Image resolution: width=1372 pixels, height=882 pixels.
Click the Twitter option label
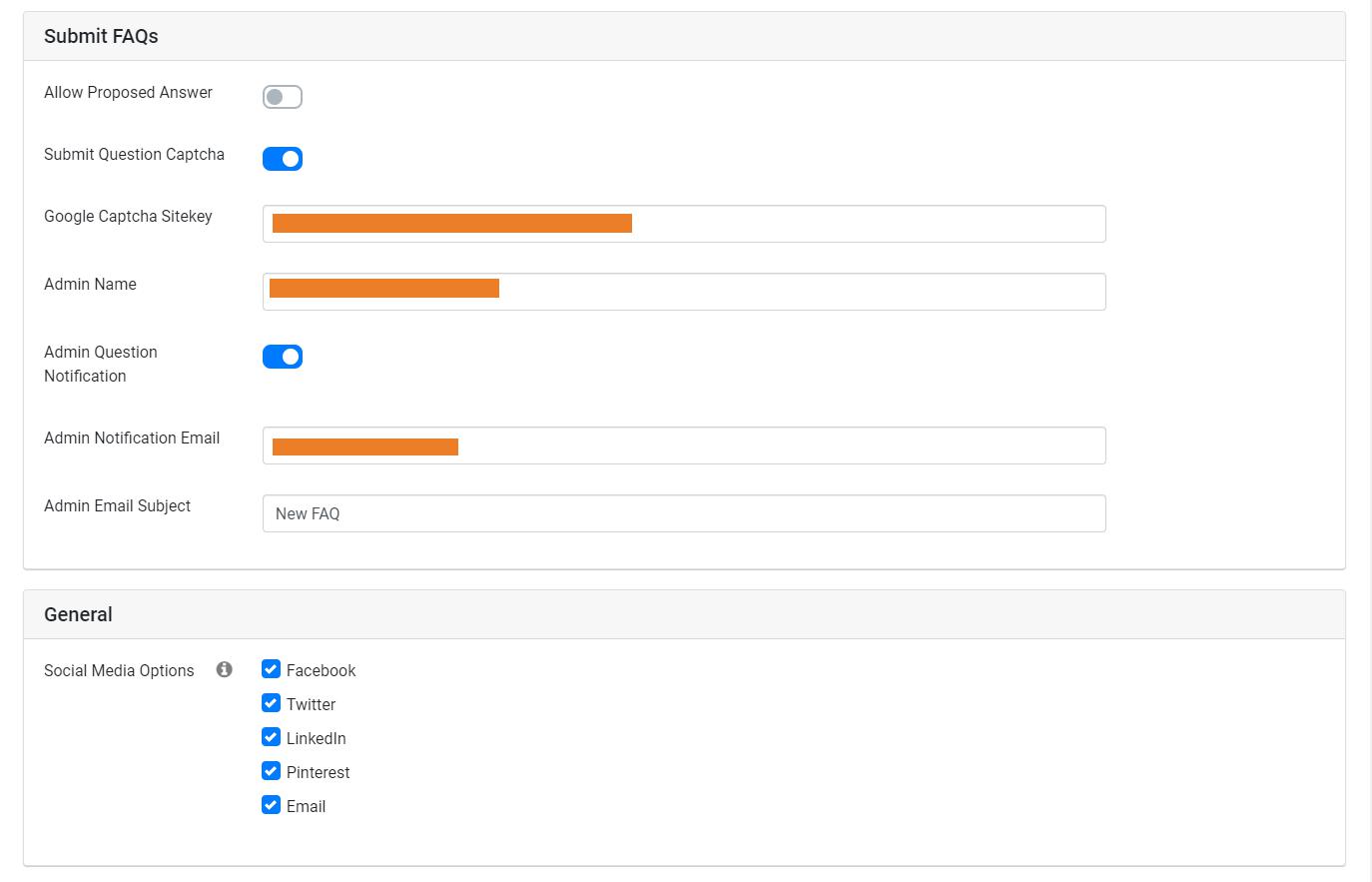(311, 704)
